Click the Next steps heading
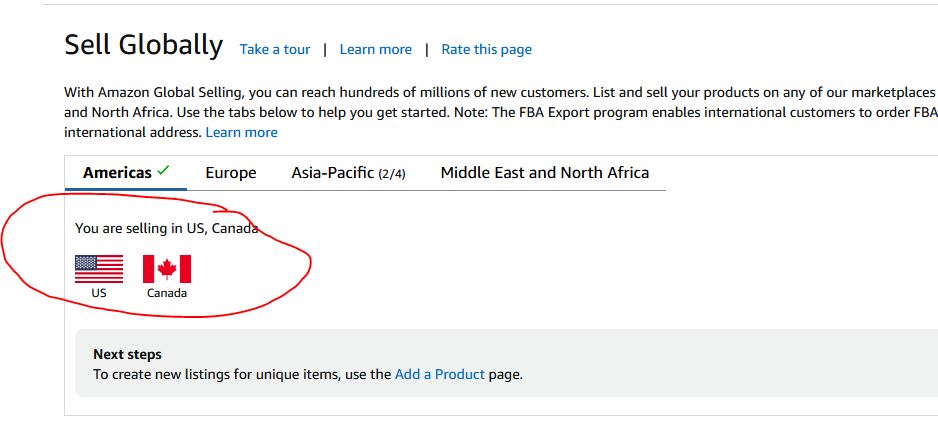 [x=127, y=354]
